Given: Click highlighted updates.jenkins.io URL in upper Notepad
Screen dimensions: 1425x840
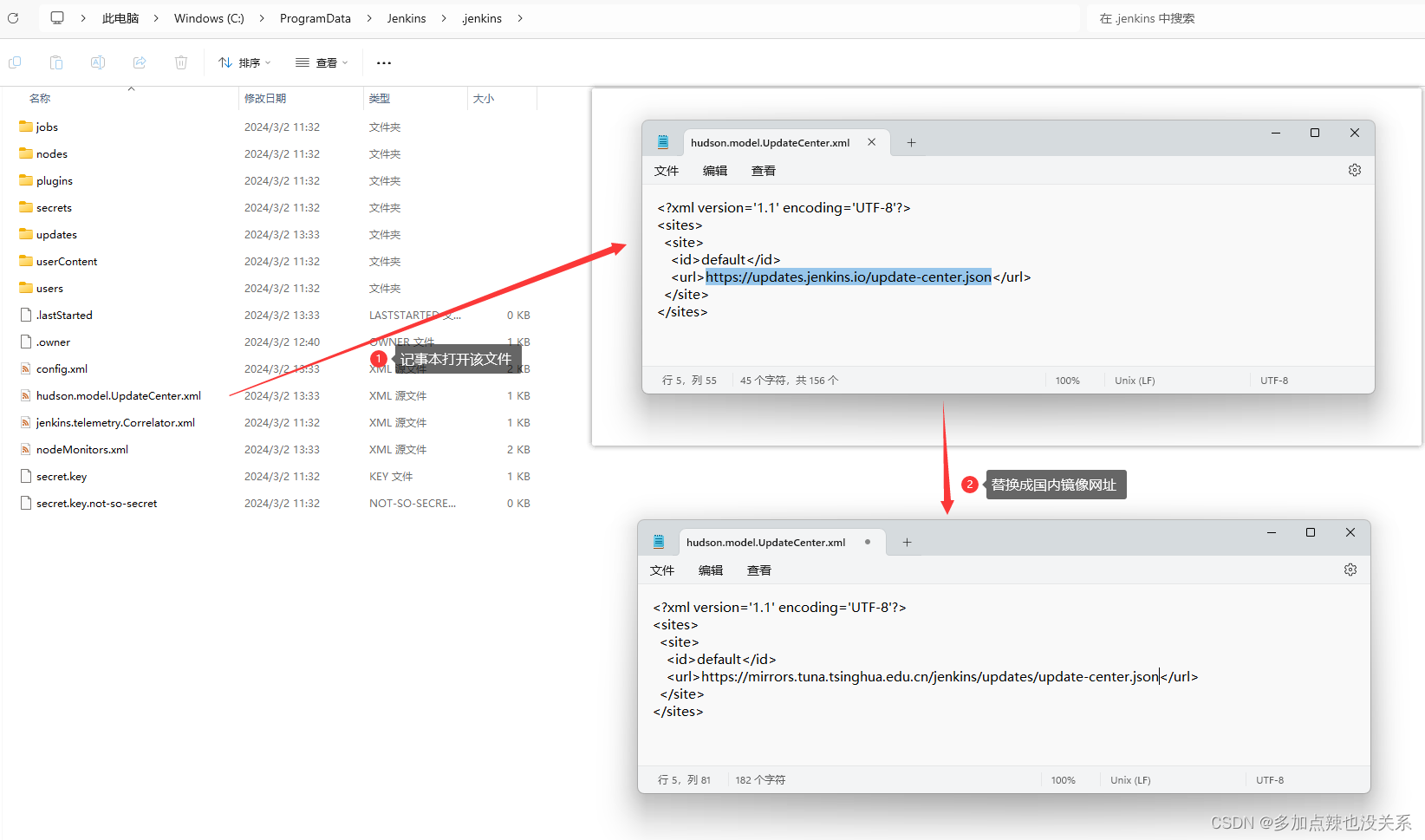Looking at the screenshot, I should [x=849, y=277].
